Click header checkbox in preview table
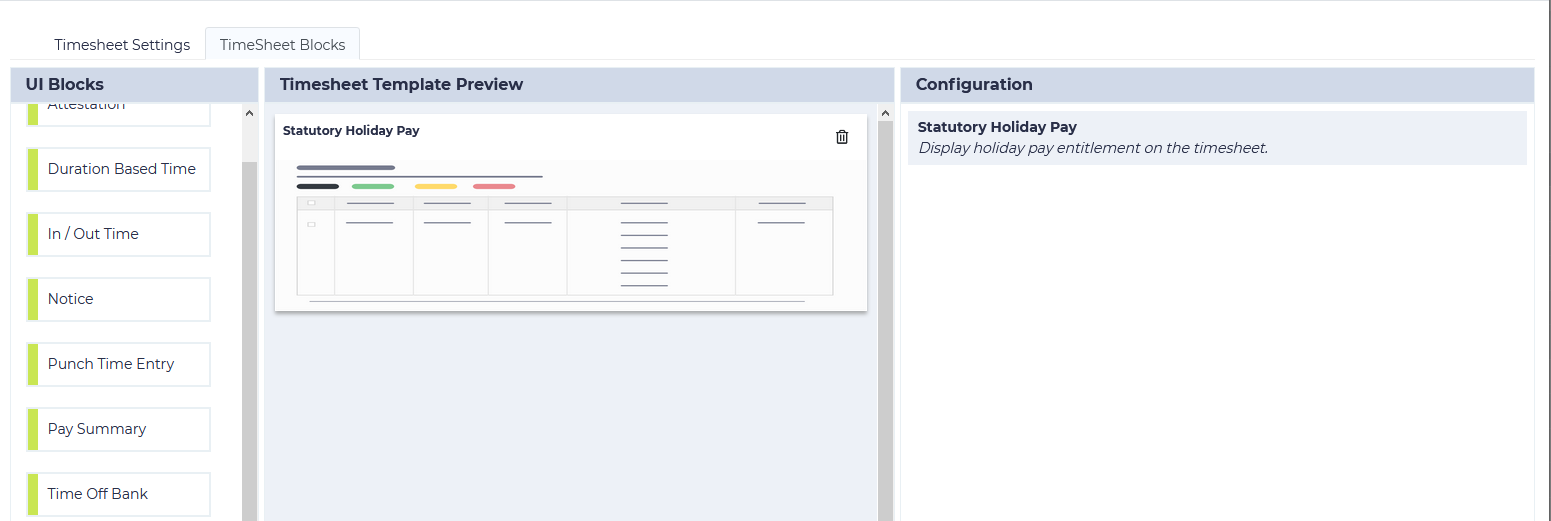The width and height of the screenshot is (1551, 521). click(x=311, y=203)
